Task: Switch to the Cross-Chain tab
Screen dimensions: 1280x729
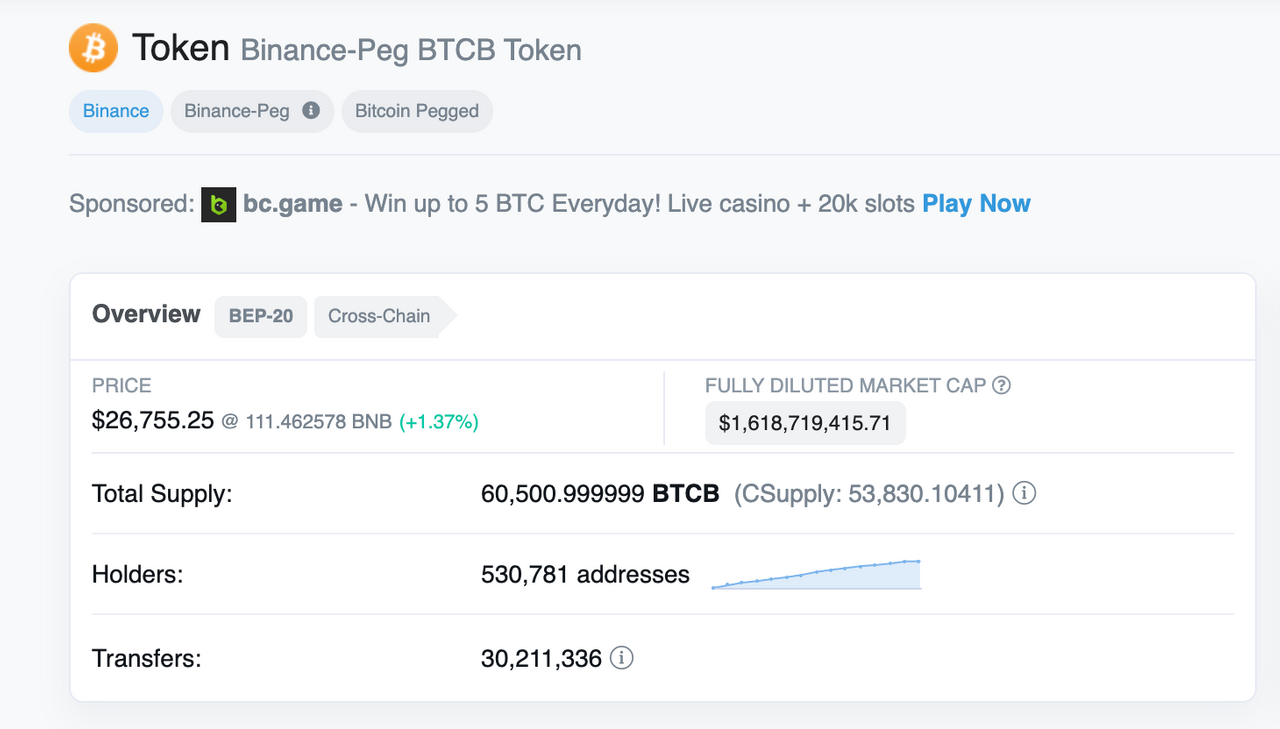Action: click(x=378, y=316)
